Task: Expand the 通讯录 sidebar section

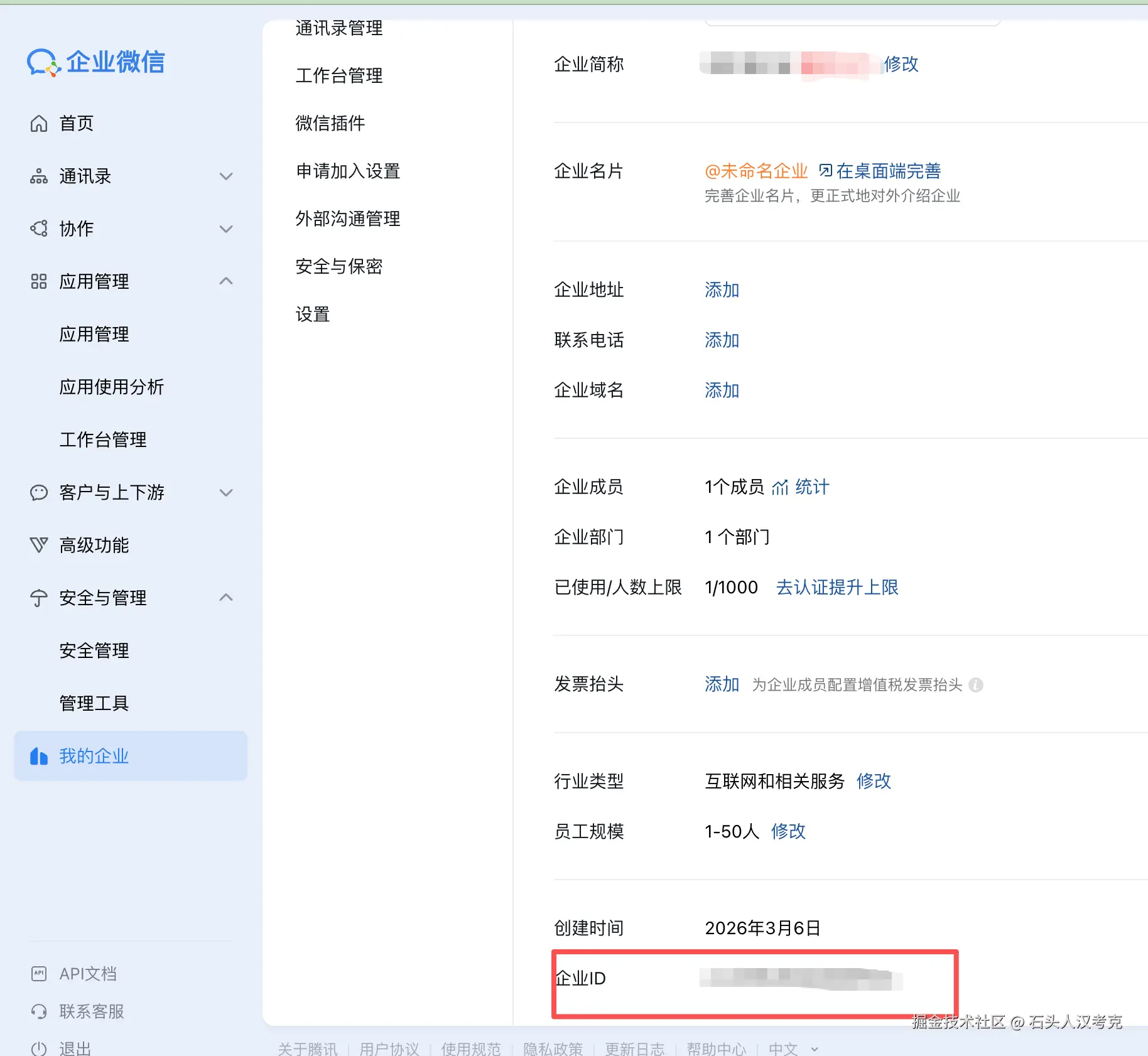Action: click(226, 176)
